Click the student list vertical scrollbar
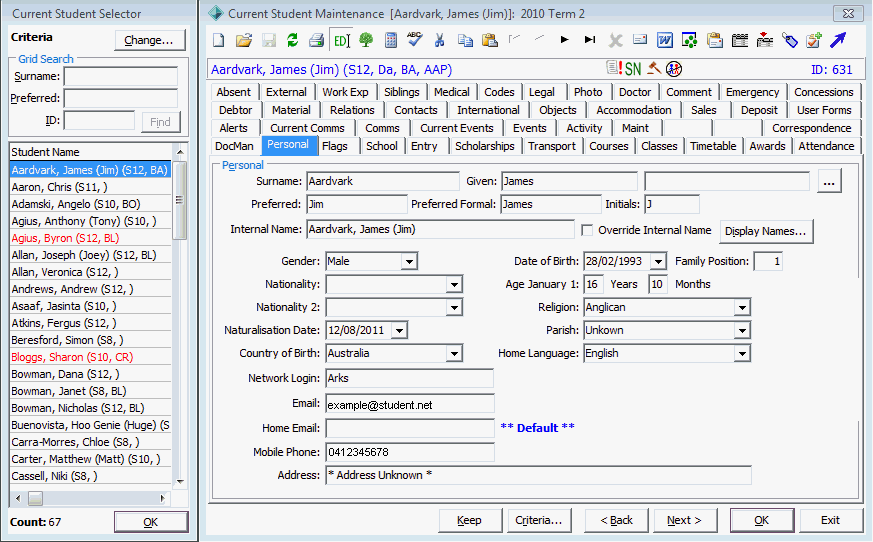Screen dimensions: 873x542 (x=179, y=317)
